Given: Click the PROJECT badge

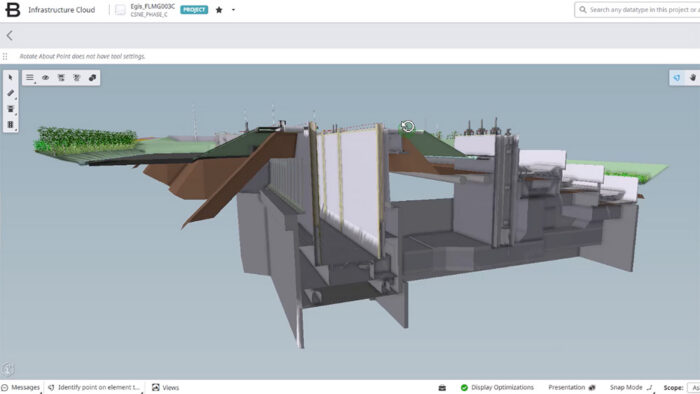Looking at the screenshot, I should pyautogui.click(x=194, y=10).
